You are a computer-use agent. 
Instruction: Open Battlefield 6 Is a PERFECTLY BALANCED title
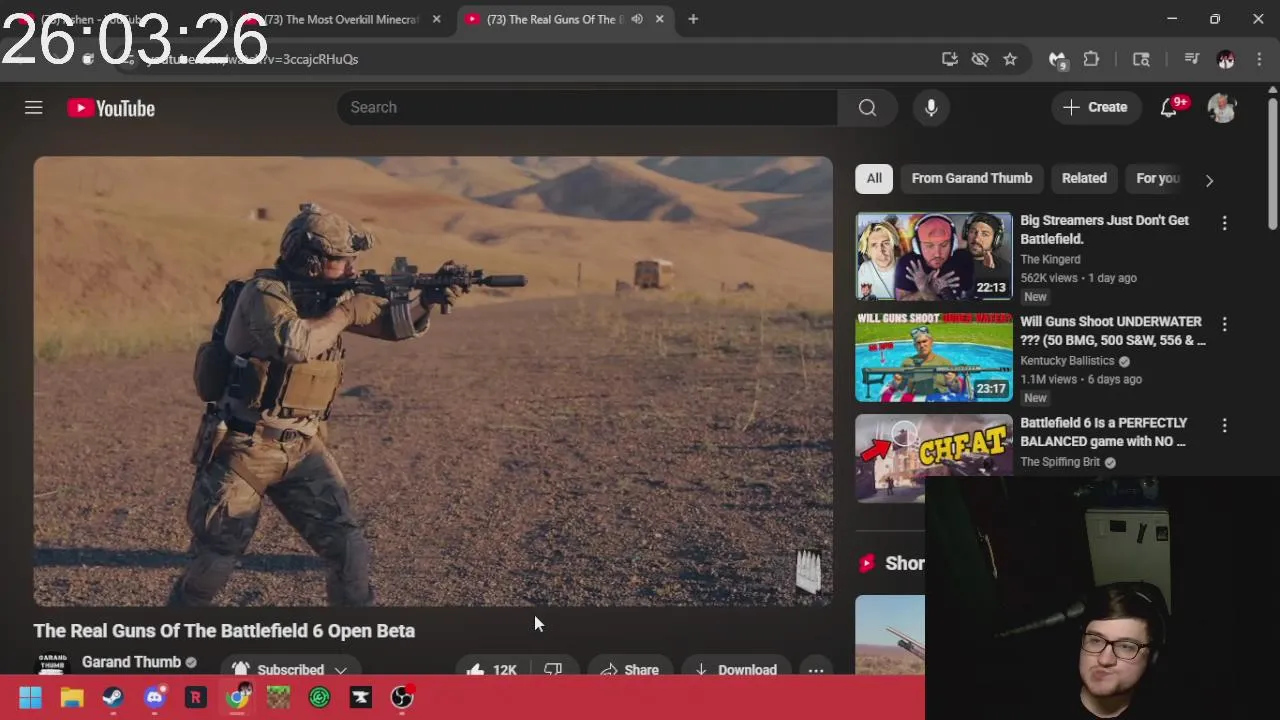pyautogui.click(x=1104, y=431)
